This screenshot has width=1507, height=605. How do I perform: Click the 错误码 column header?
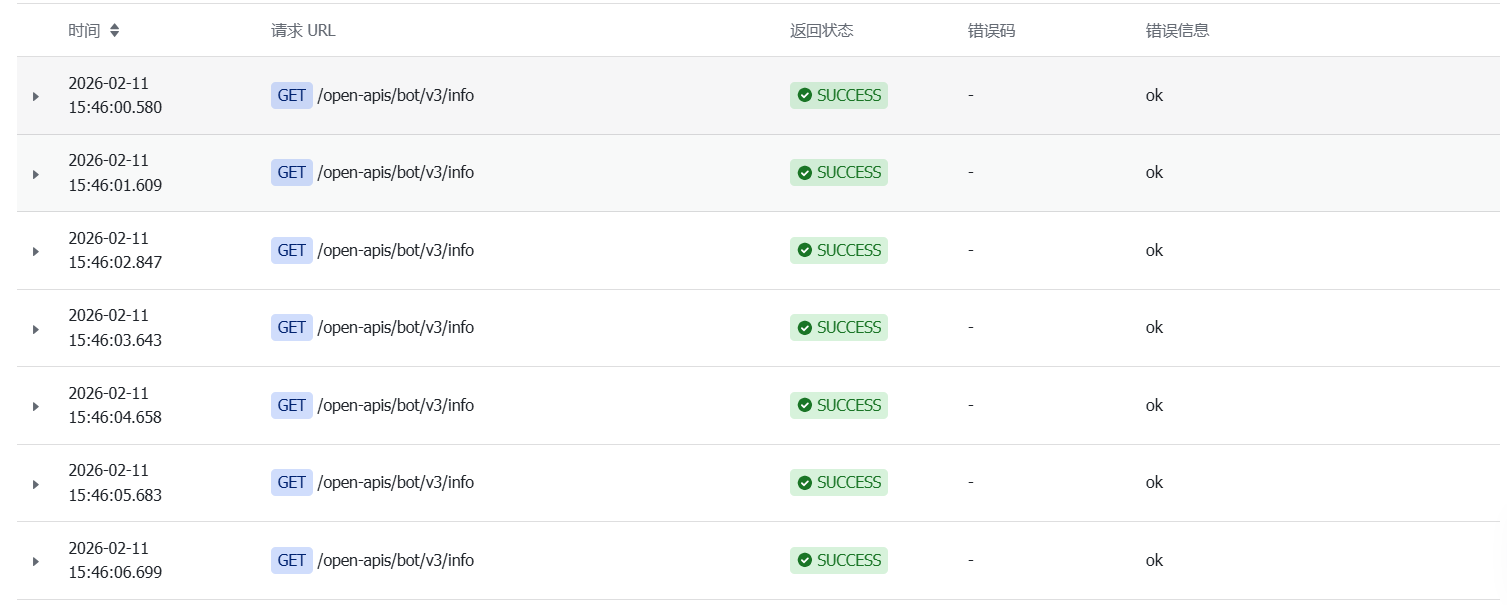point(992,30)
